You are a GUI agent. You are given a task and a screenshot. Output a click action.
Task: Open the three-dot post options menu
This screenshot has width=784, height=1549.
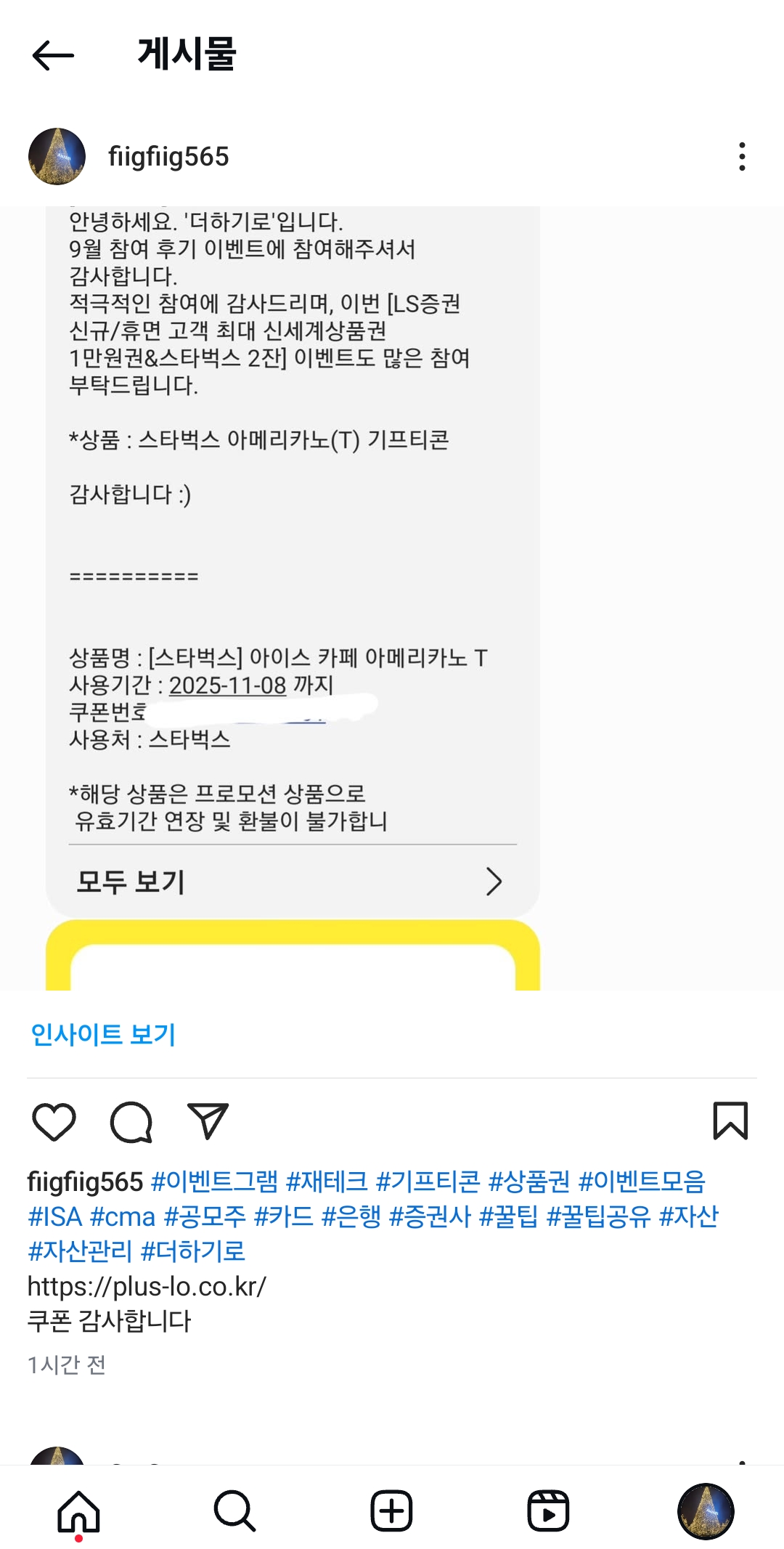click(x=741, y=157)
